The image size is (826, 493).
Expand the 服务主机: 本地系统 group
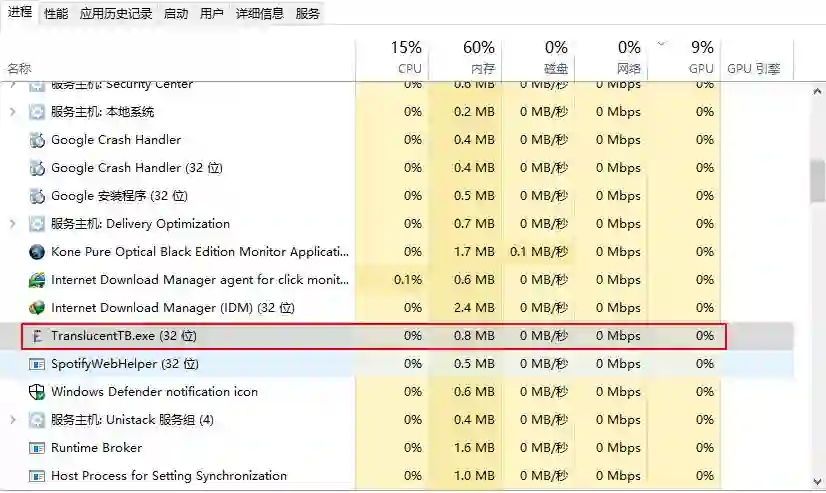click(13, 112)
